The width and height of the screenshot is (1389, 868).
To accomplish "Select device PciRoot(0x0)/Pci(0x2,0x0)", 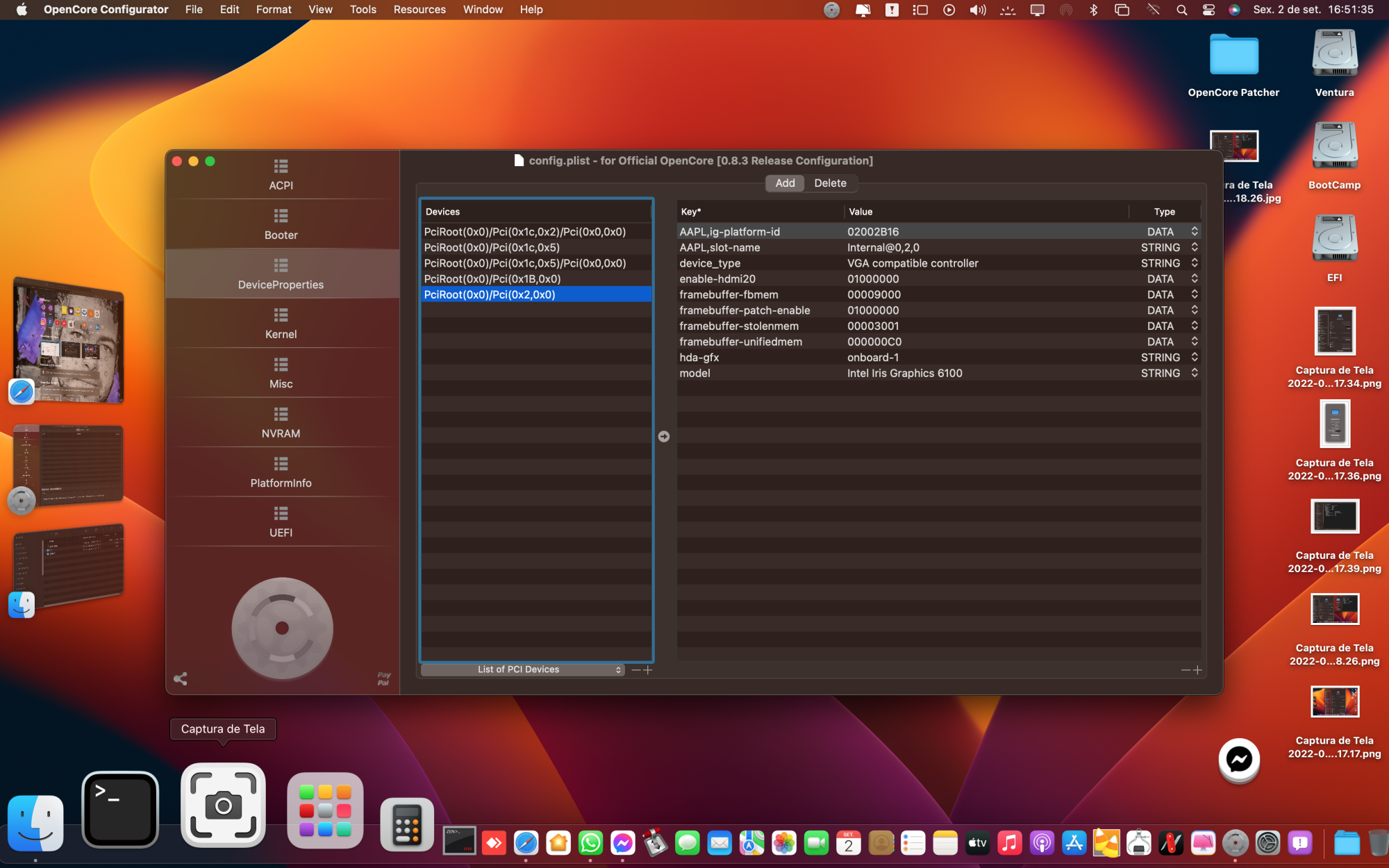I will [x=536, y=294].
